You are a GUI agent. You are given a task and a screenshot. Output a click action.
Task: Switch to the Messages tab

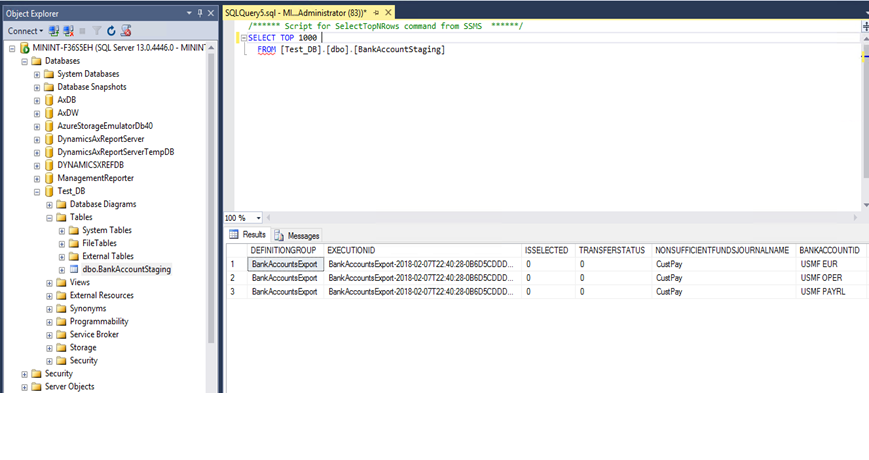pos(297,236)
